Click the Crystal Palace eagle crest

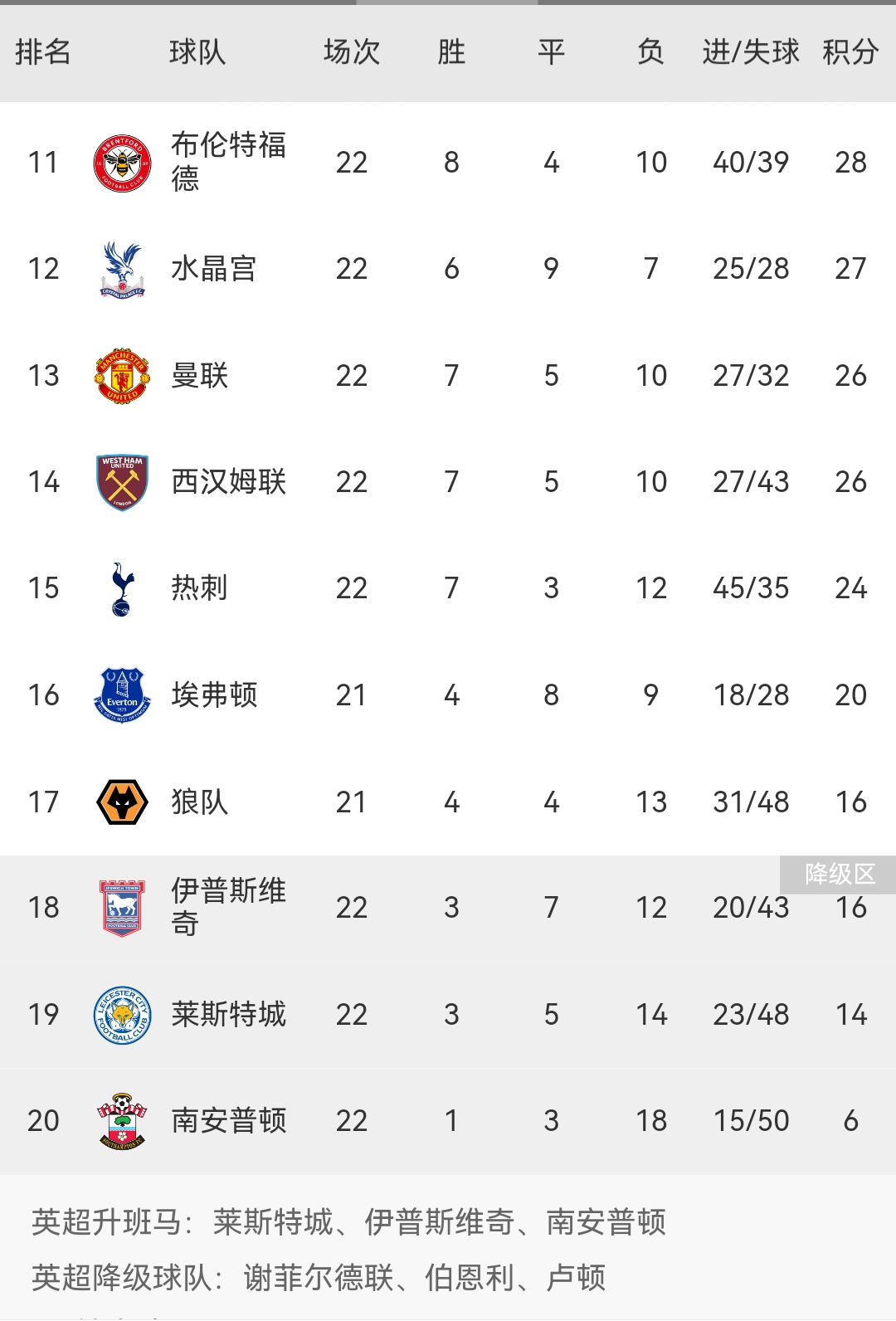122,269
